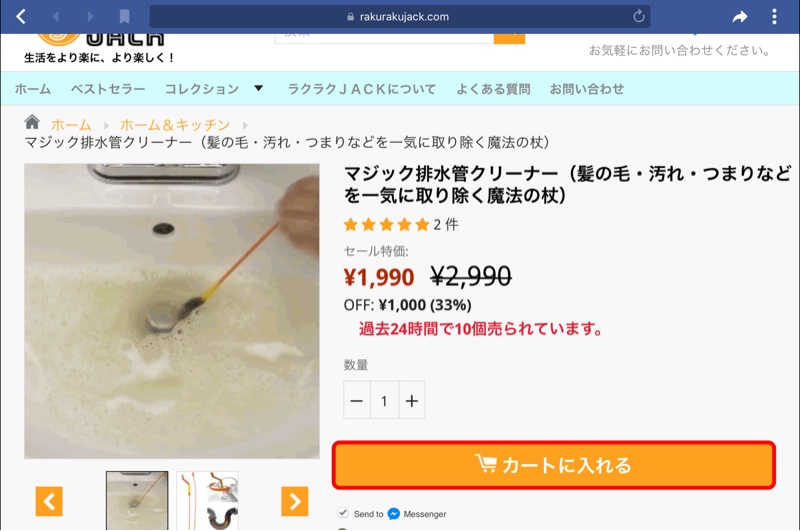
Task: Click the rakurakujack.com address bar
Action: (x=399, y=16)
